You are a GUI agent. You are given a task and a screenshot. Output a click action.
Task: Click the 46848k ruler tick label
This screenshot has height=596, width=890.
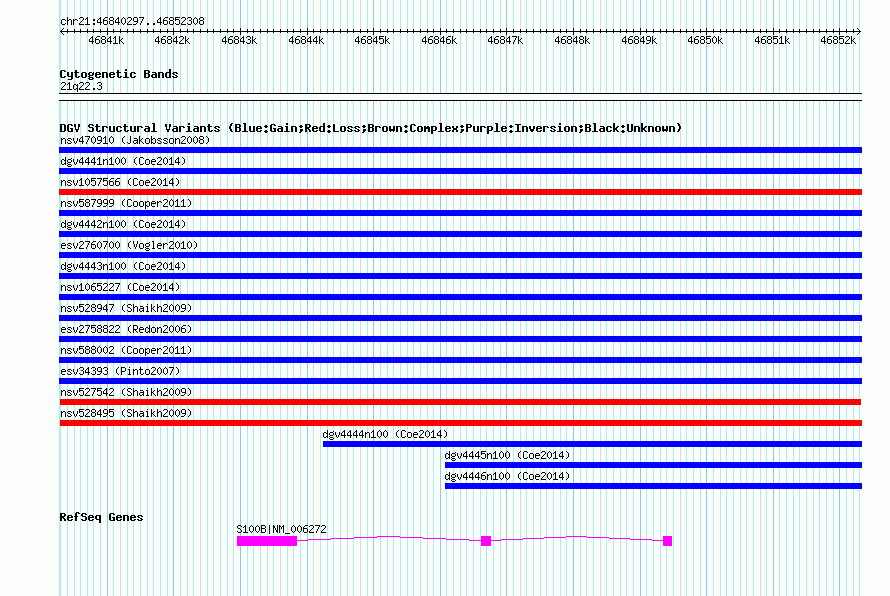(x=572, y=40)
